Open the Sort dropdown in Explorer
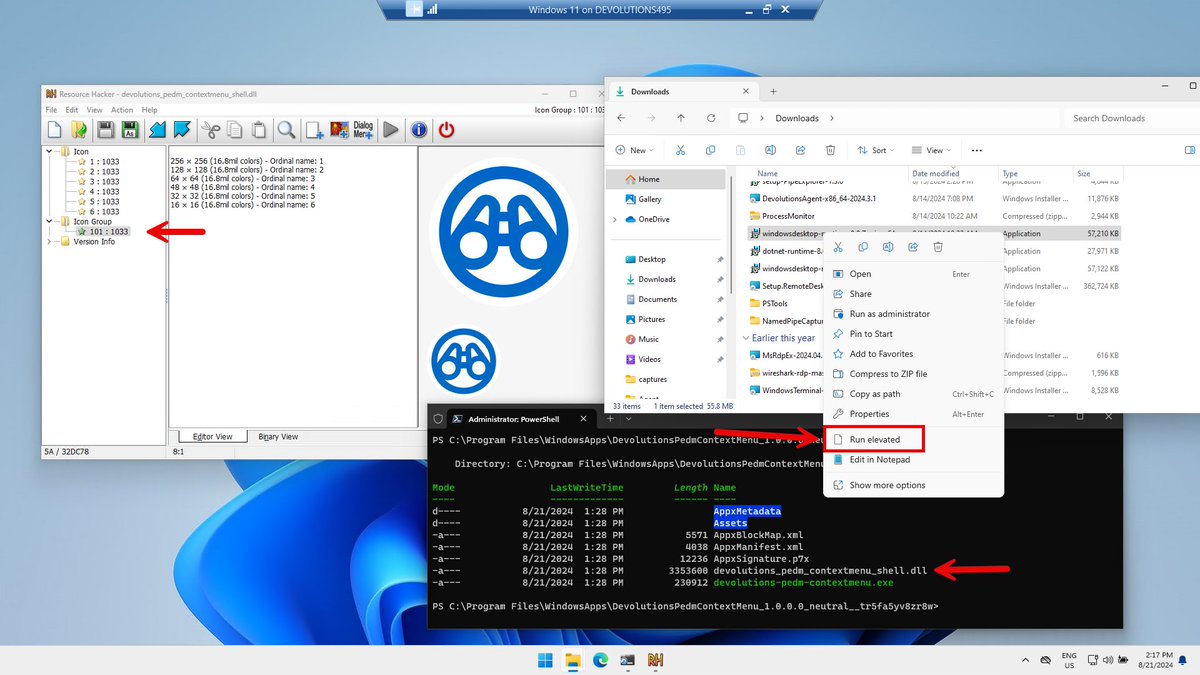Screen dimensions: 1200x675 click(x=876, y=150)
